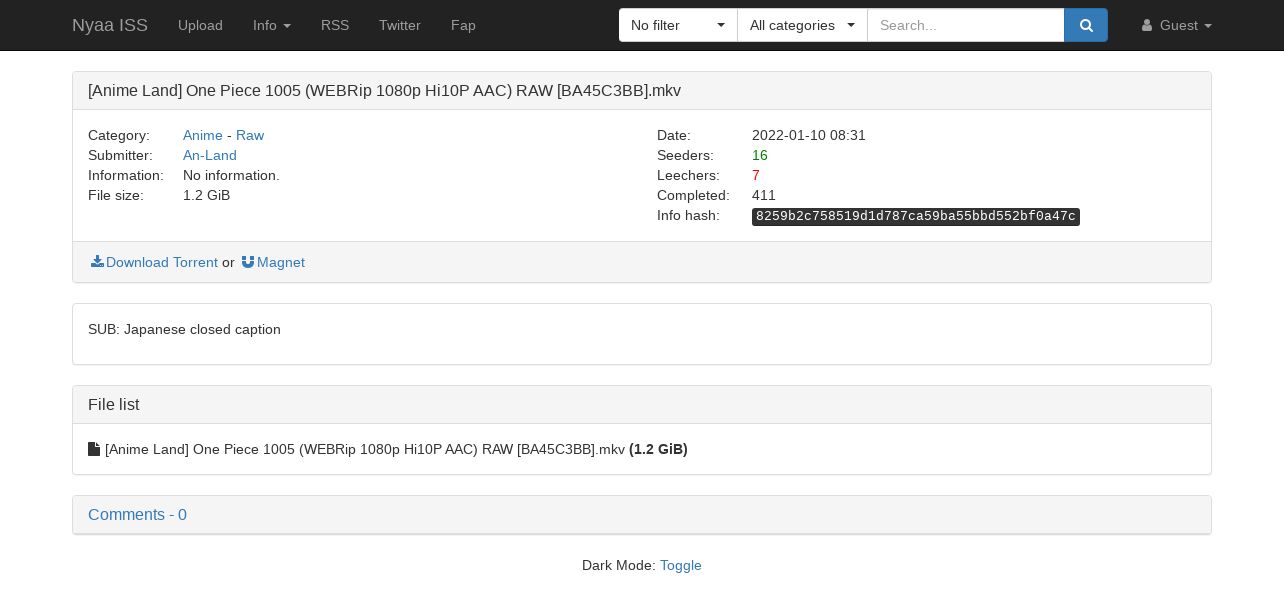The height and width of the screenshot is (605, 1284).
Task: Expand the Info menu in navbar
Action: coord(272,25)
